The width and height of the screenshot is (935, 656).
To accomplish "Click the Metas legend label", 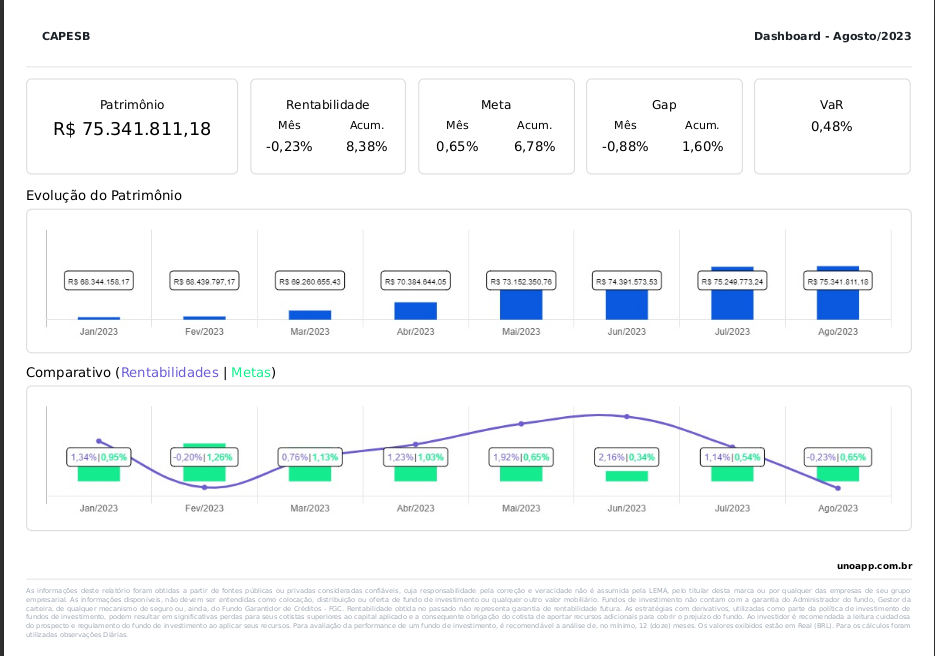I will [250, 372].
